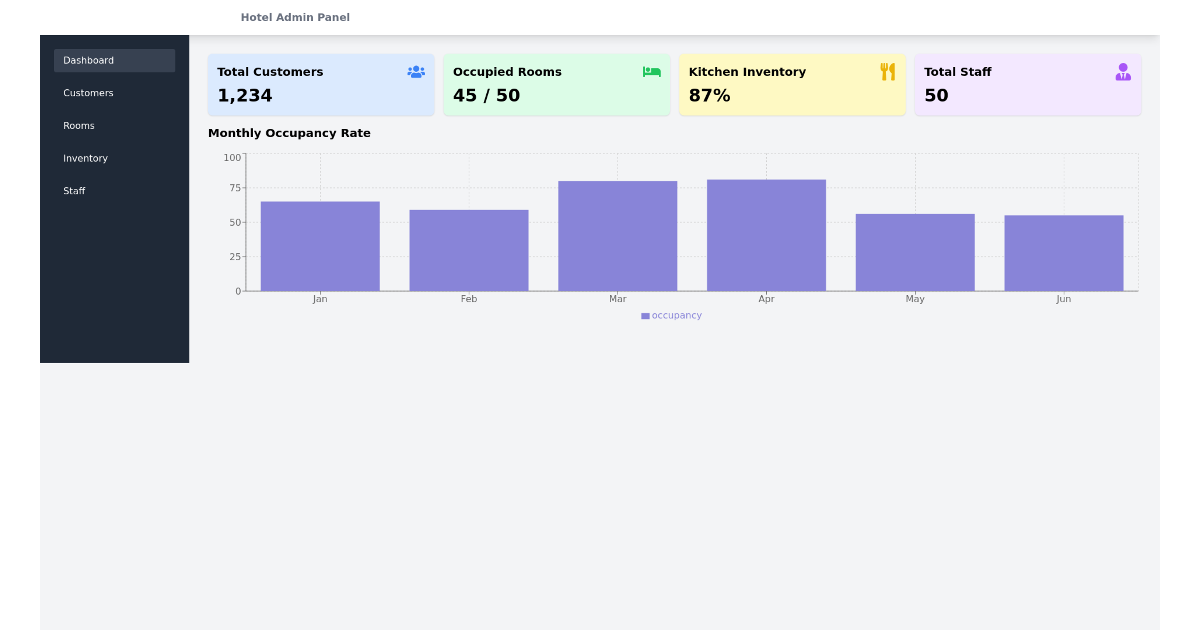The image size is (1200, 630).
Task: Click the Total Customers card
Action: [320, 84]
